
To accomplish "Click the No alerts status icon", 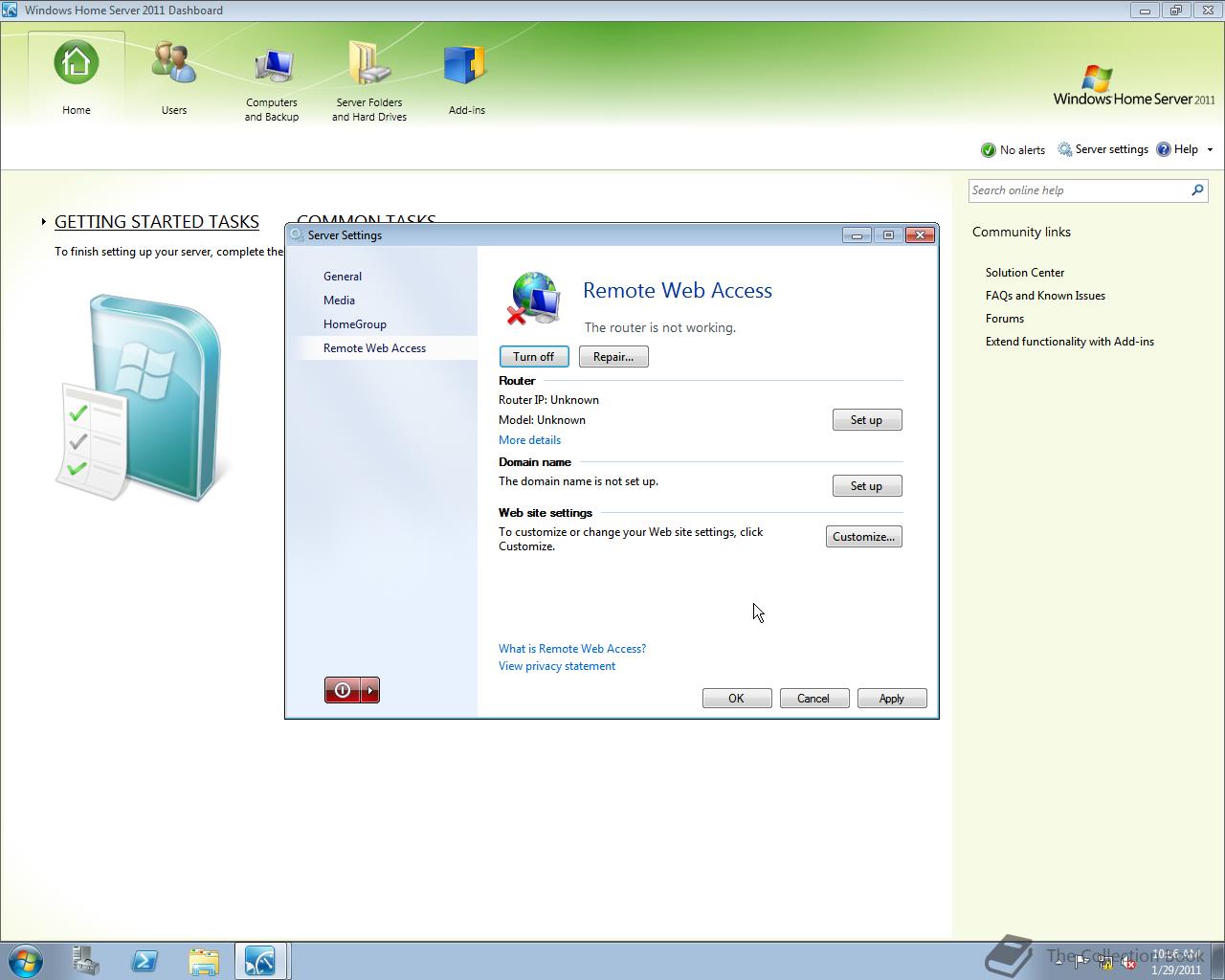I will [989, 150].
